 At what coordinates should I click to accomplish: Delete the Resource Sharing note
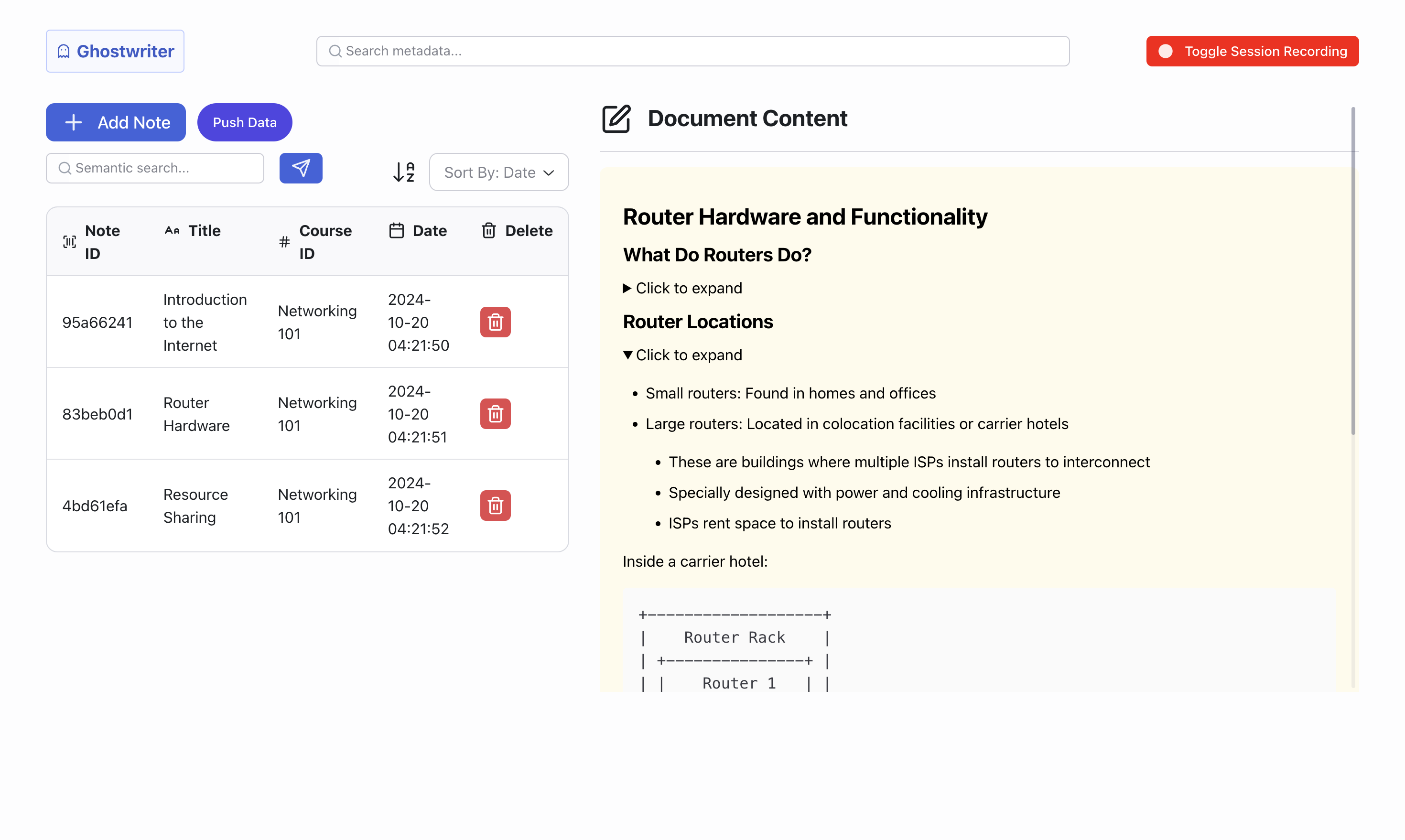pos(495,506)
